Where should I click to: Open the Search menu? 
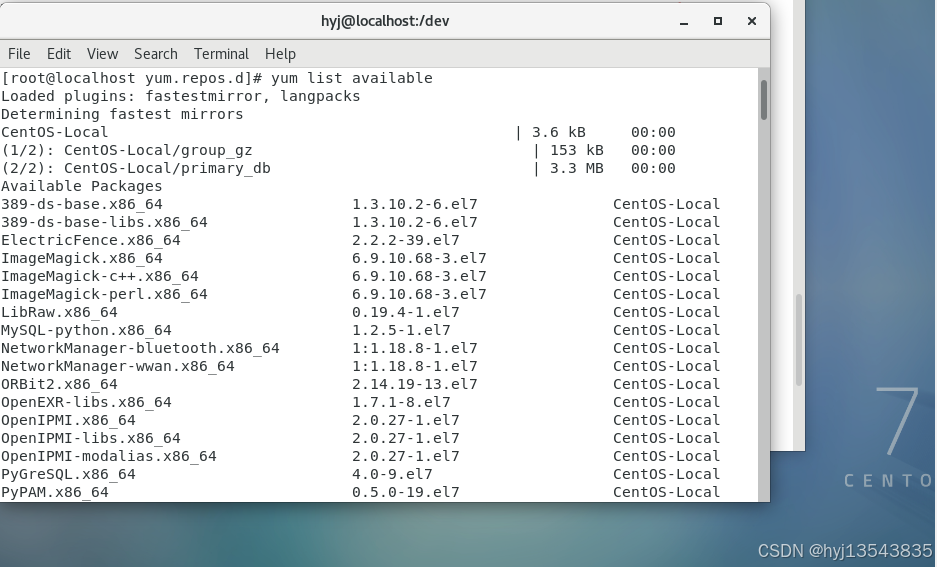156,54
